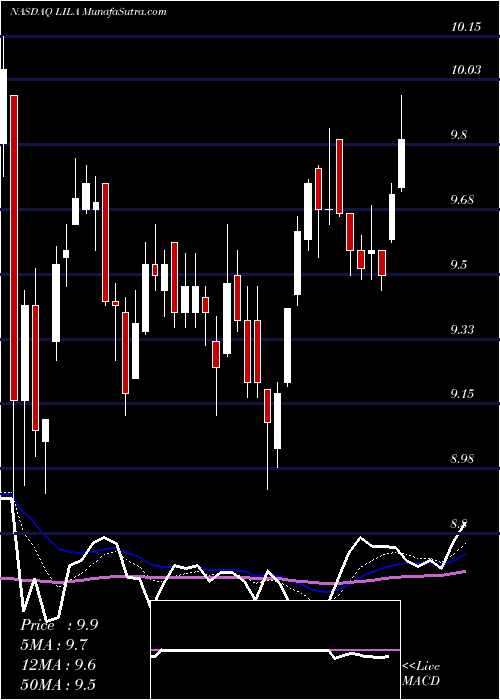
Task: Click the 10.03 price axis label
Action: click(x=466, y=70)
